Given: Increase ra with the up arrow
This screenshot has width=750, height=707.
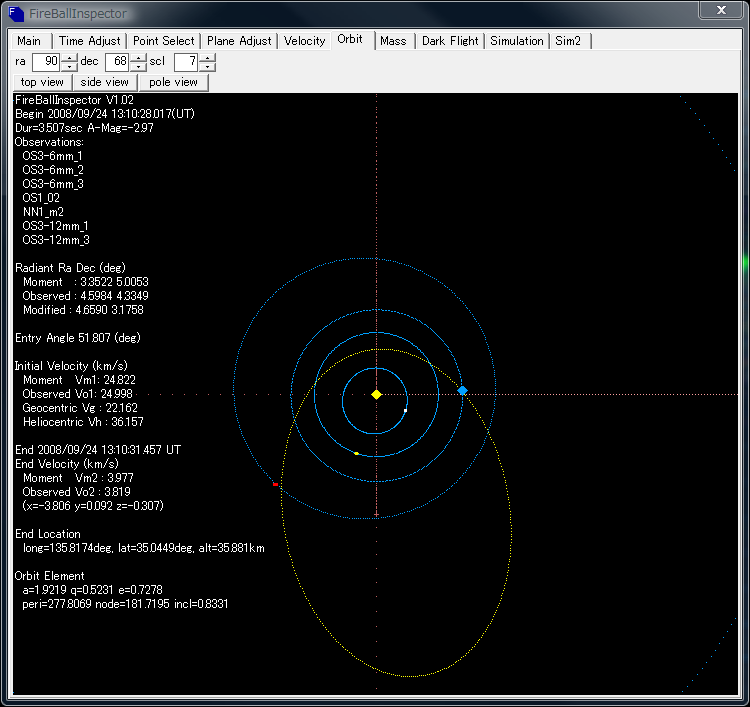Looking at the screenshot, I should tap(69, 57).
